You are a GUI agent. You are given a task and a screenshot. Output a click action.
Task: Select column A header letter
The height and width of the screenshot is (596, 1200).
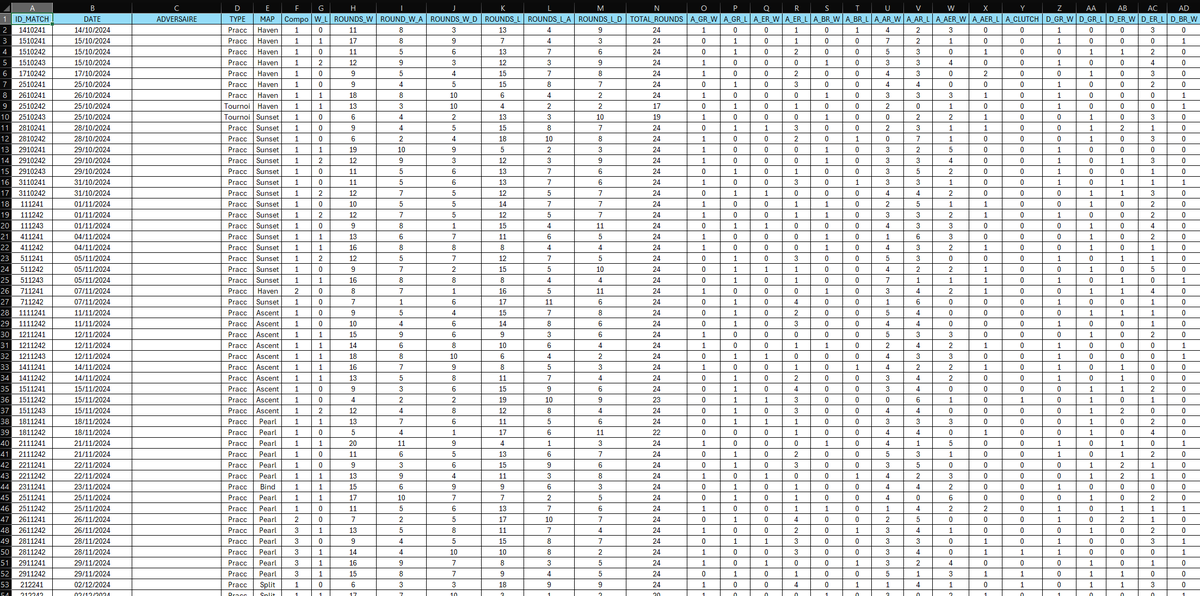pos(34,7)
